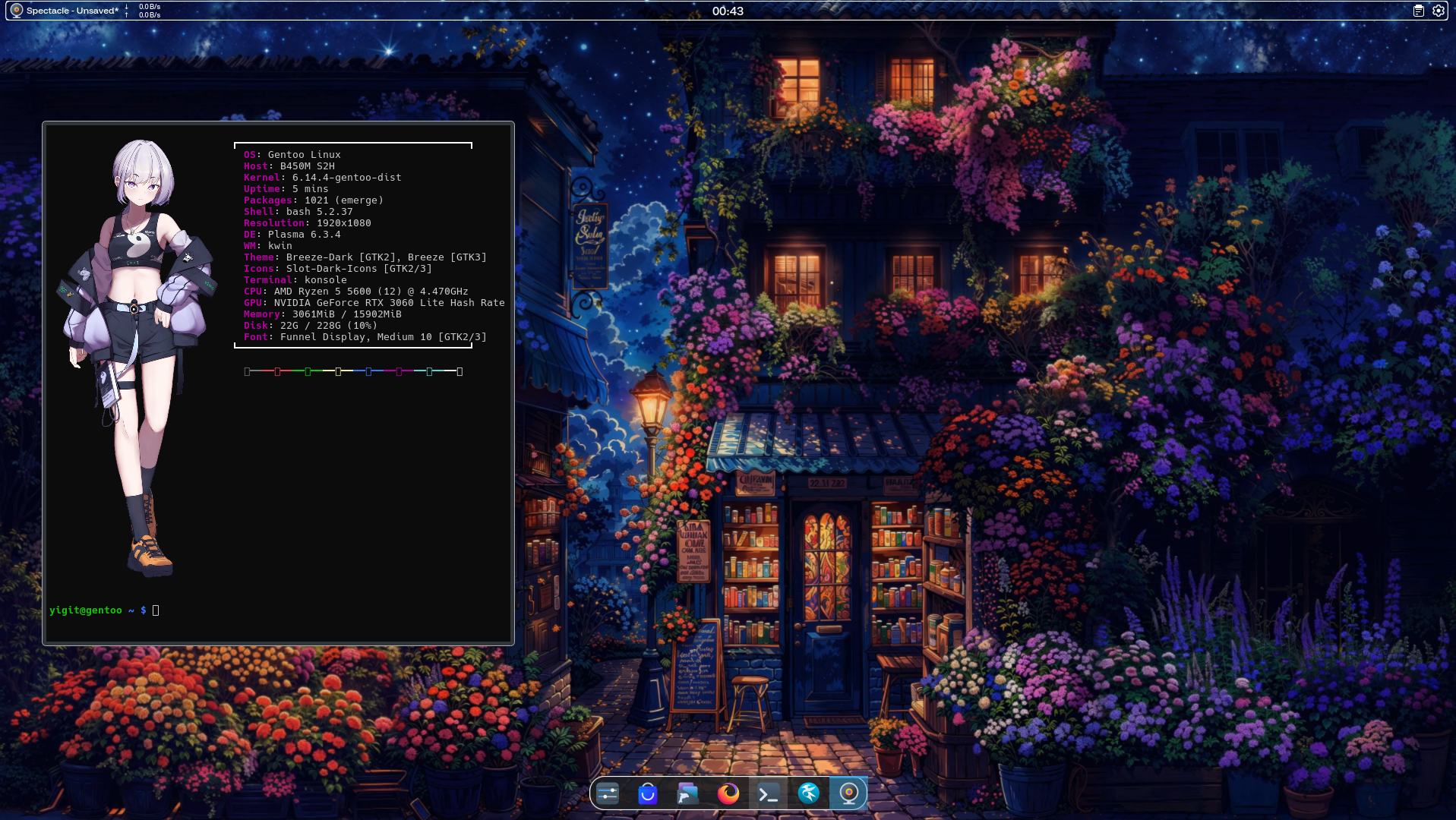Open the Dolphin file manager in dock
The image size is (1456, 820).
[688, 794]
